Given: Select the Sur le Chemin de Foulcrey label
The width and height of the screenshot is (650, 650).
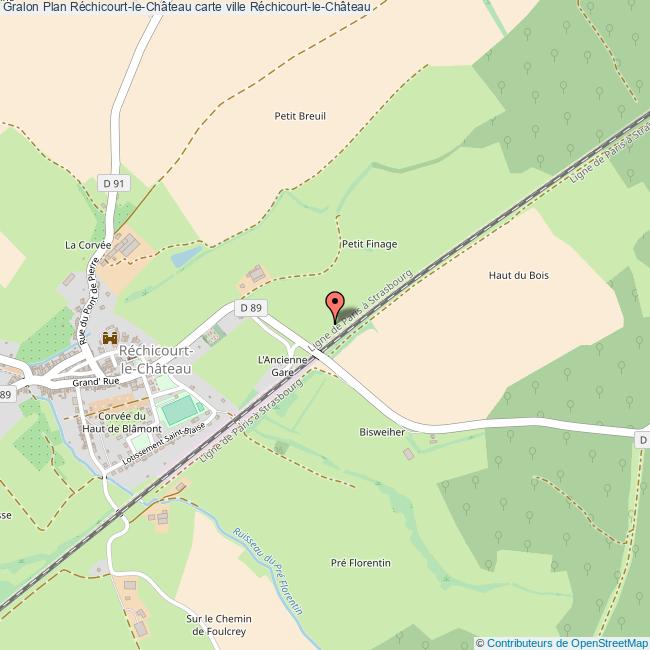Looking at the screenshot, I should (x=219, y=625).
